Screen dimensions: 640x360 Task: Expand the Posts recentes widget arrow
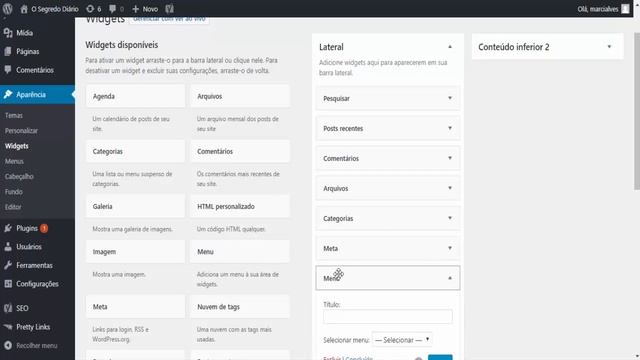pyautogui.click(x=450, y=128)
